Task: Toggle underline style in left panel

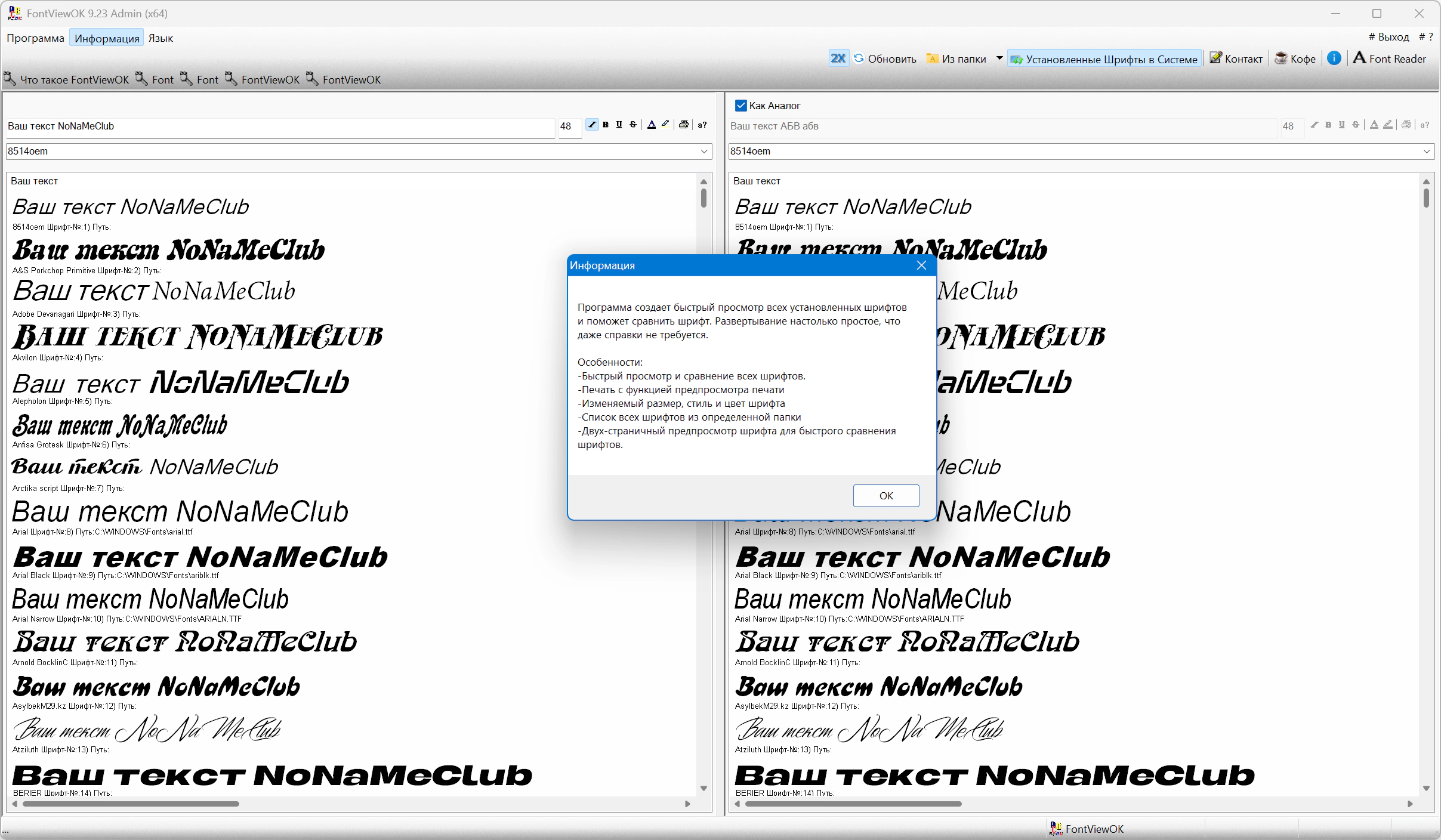Action: 619,125
